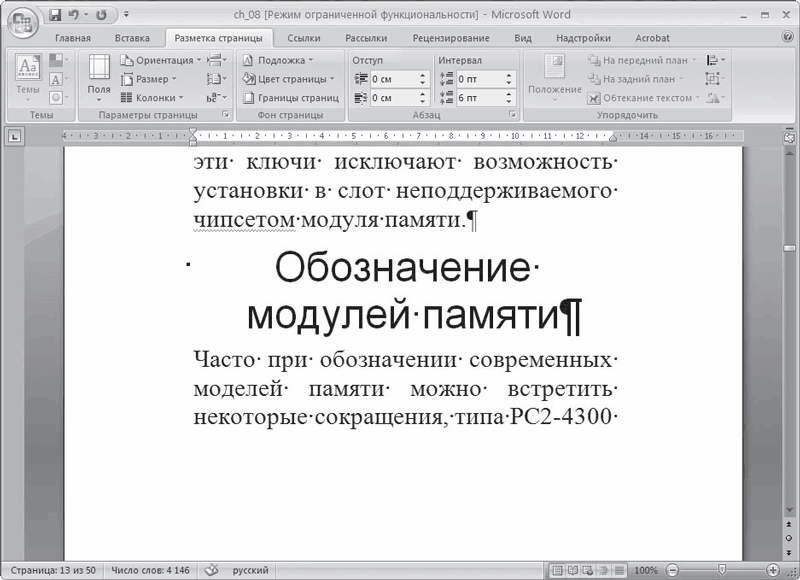Click На передний план button
This screenshot has width=800, height=580.
[x=642, y=60]
